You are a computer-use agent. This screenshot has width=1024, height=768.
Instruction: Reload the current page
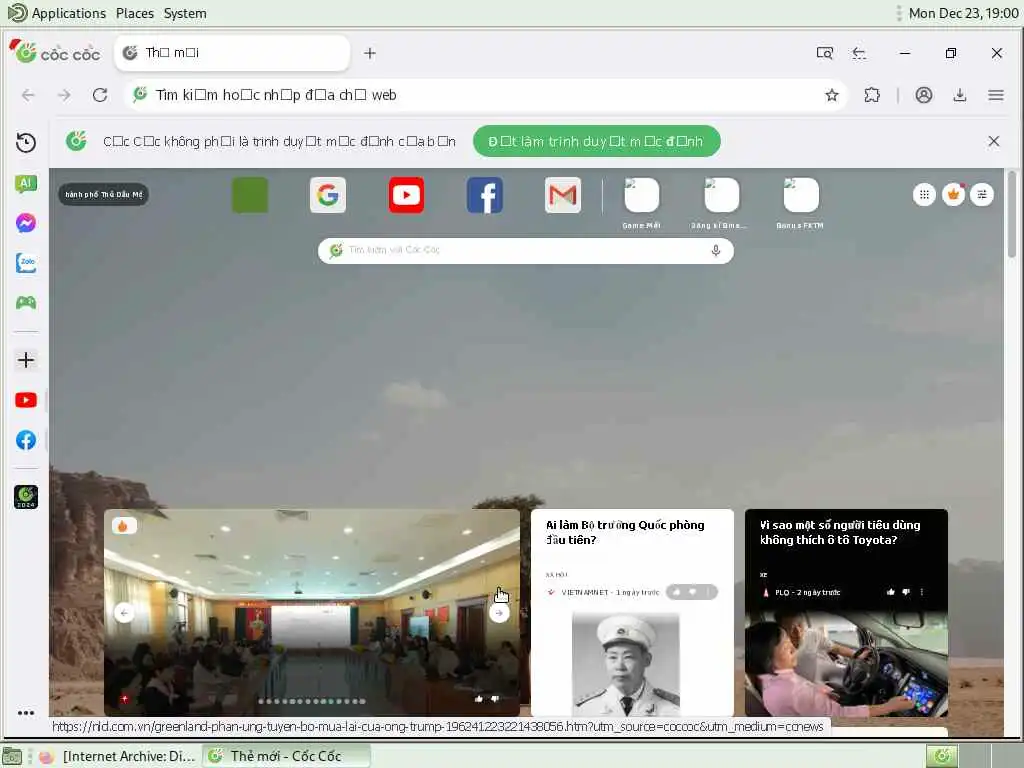click(x=100, y=95)
